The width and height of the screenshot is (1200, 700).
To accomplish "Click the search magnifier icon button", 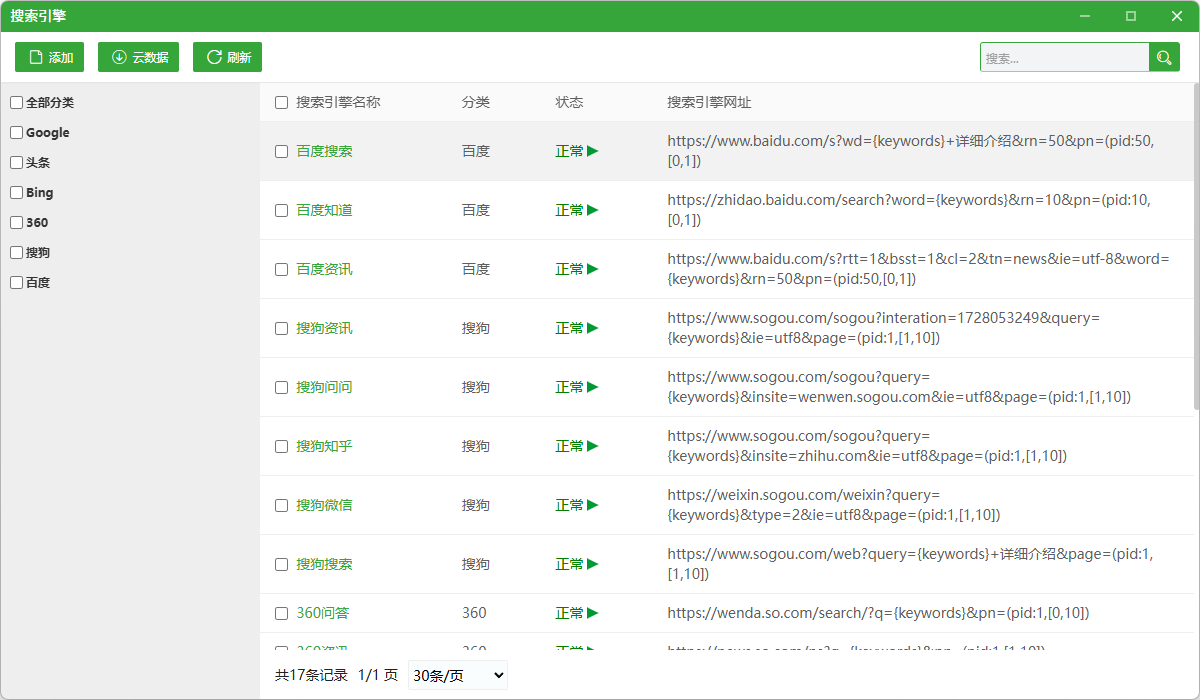I will (x=1164, y=57).
